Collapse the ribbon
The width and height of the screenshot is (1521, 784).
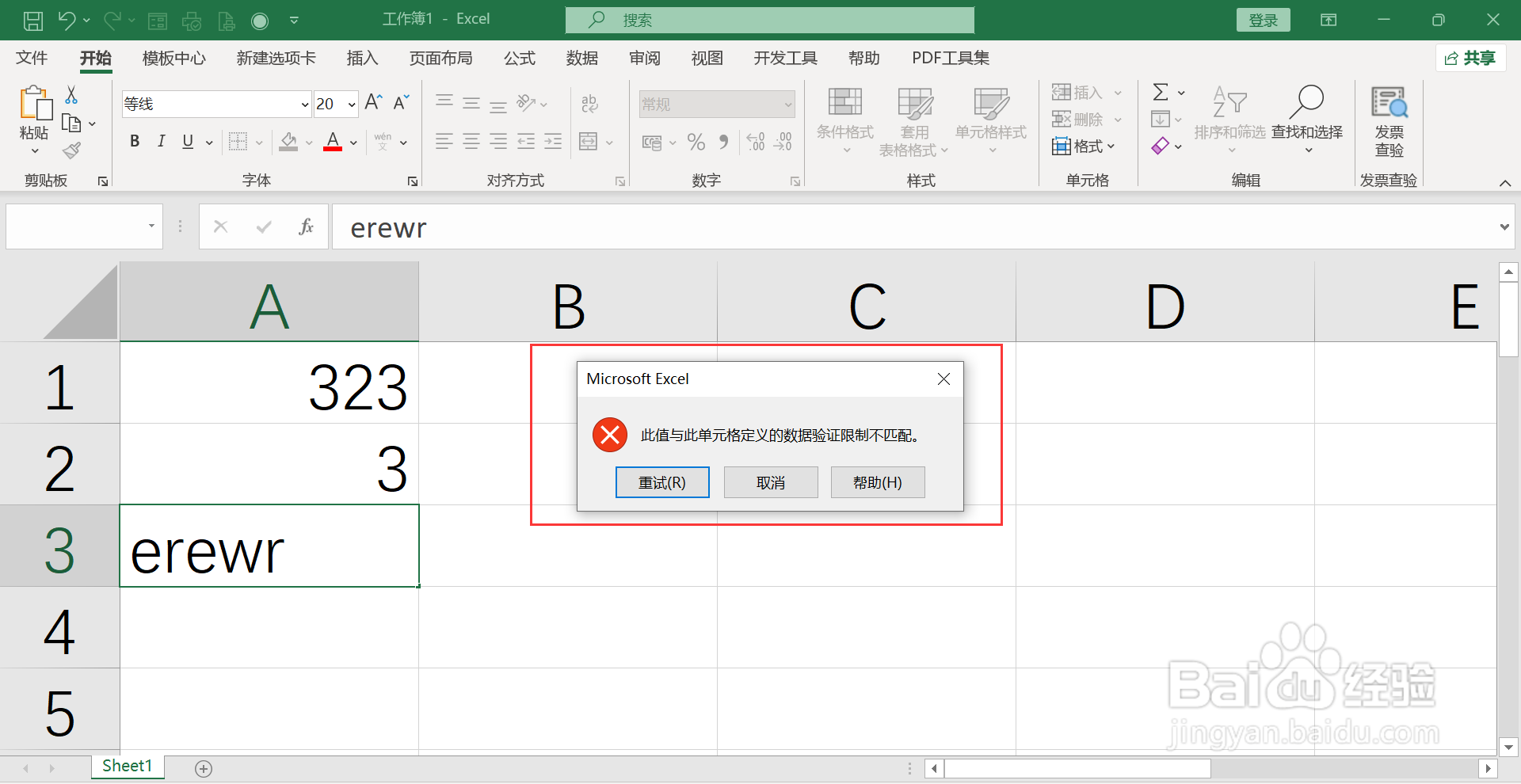tap(1505, 183)
